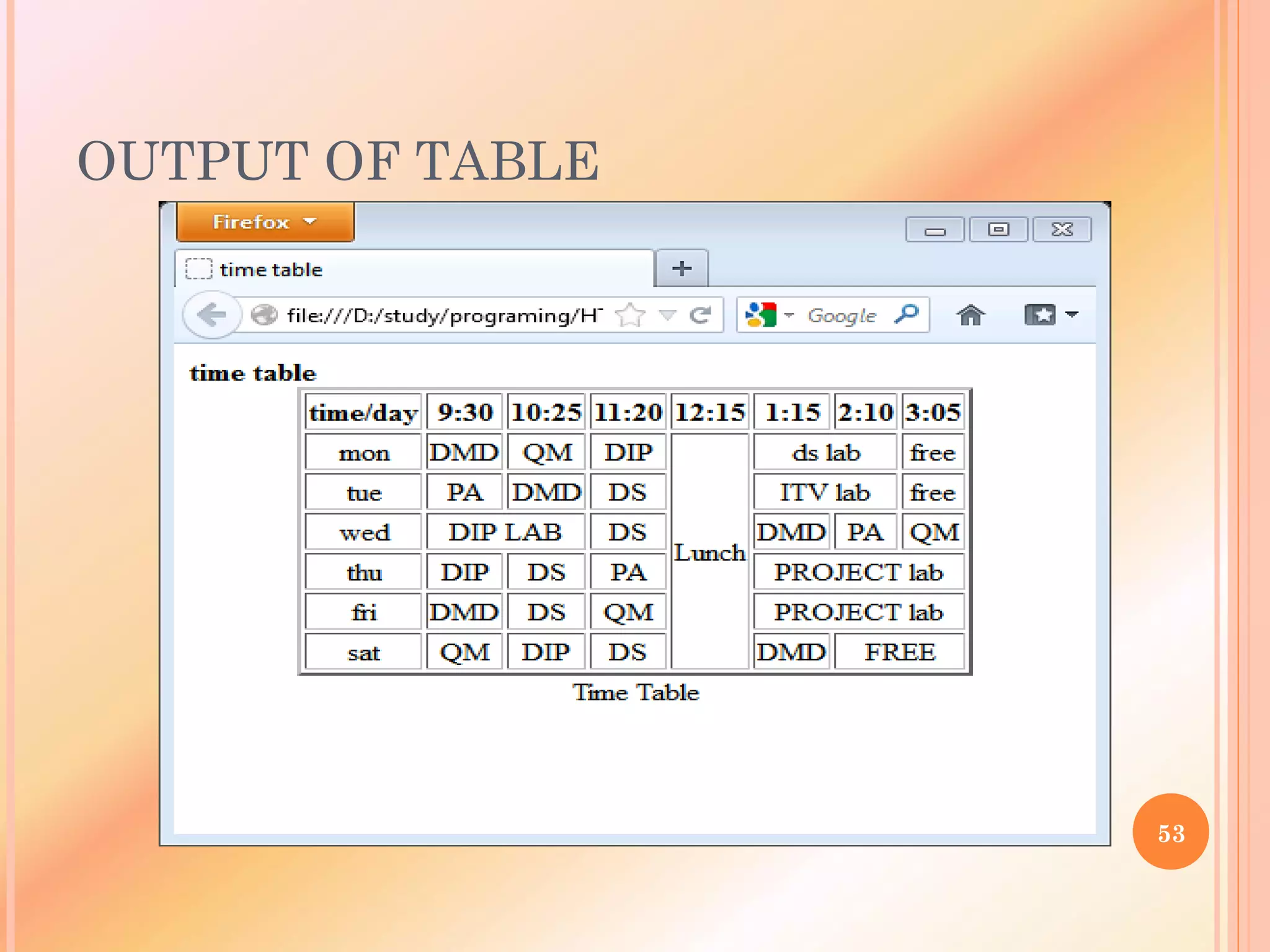Open the orange Firefox menu button
Screen dimensions: 1270x952
click(265, 222)
